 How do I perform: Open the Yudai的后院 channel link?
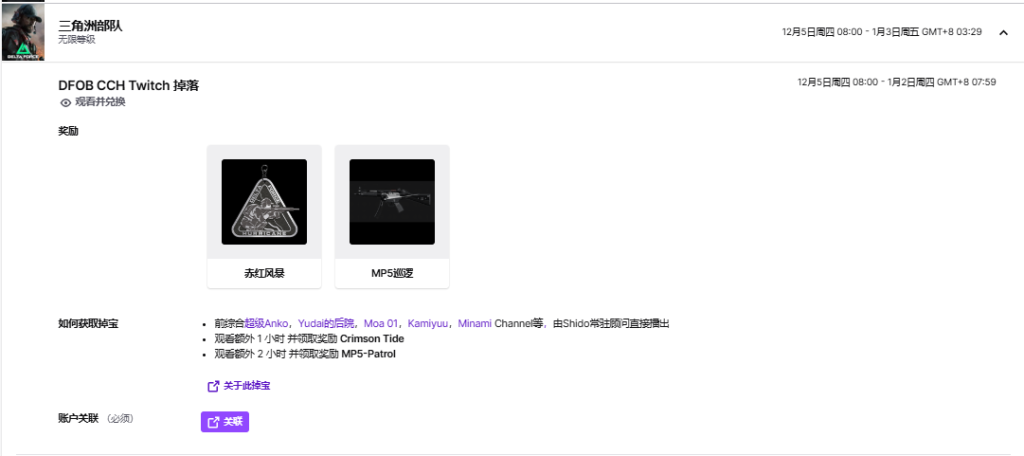point(326,323)
